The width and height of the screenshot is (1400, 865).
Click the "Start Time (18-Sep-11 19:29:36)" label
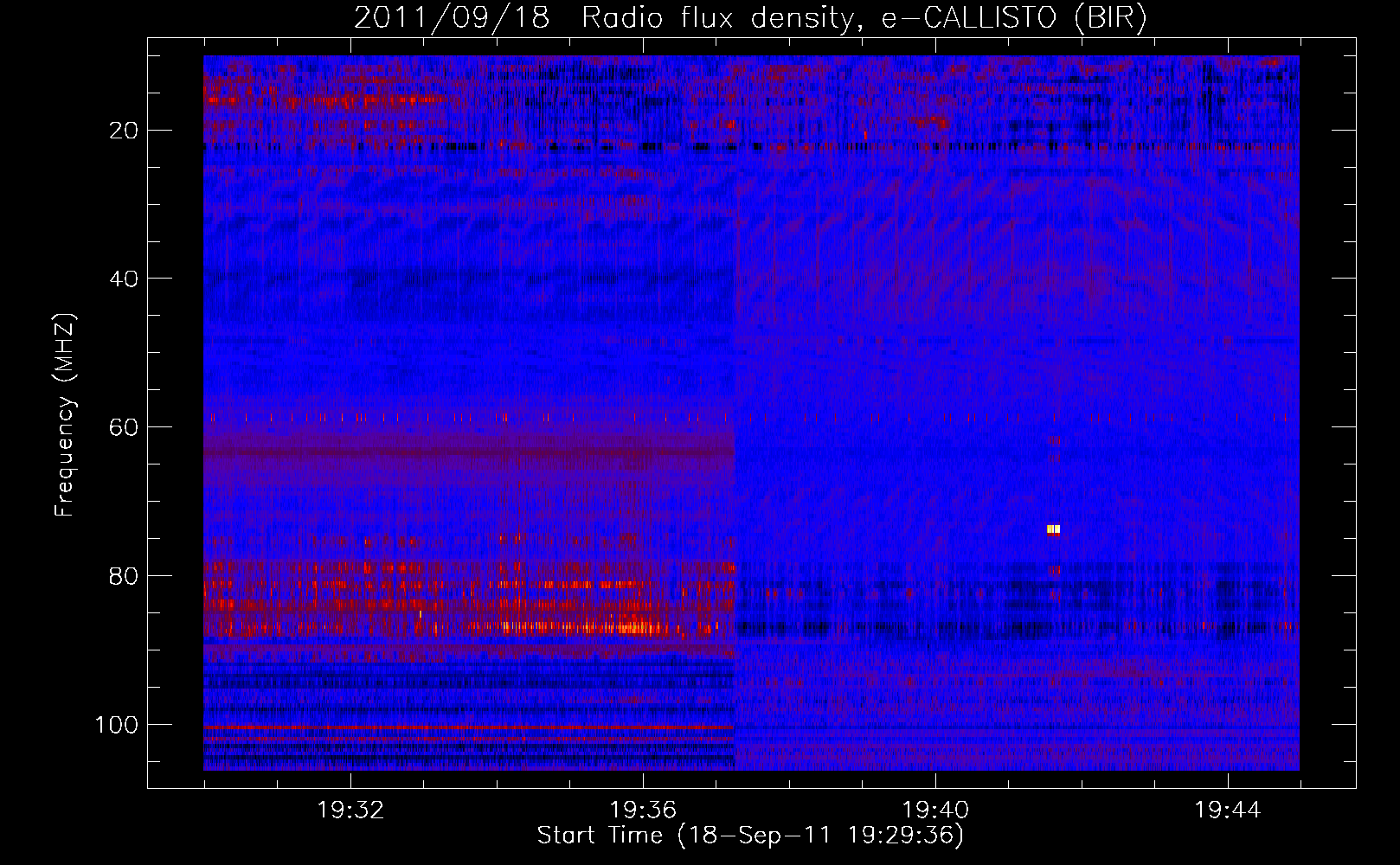pos(750,836)
